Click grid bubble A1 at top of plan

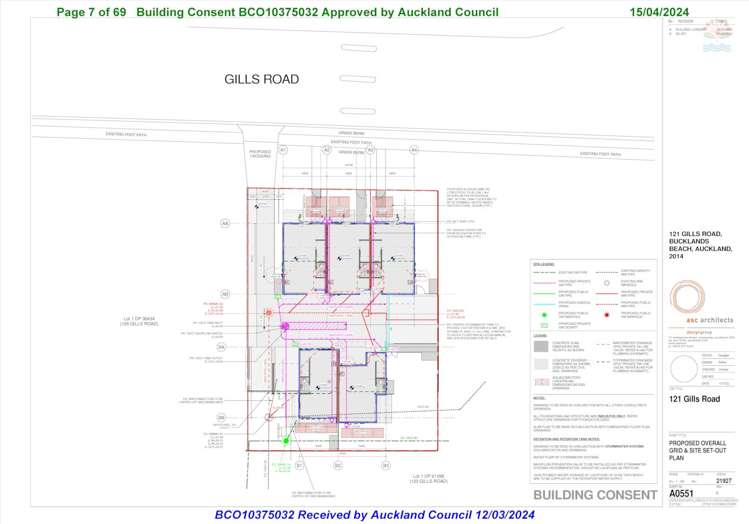pyautogui.click(x=283, y=150)
